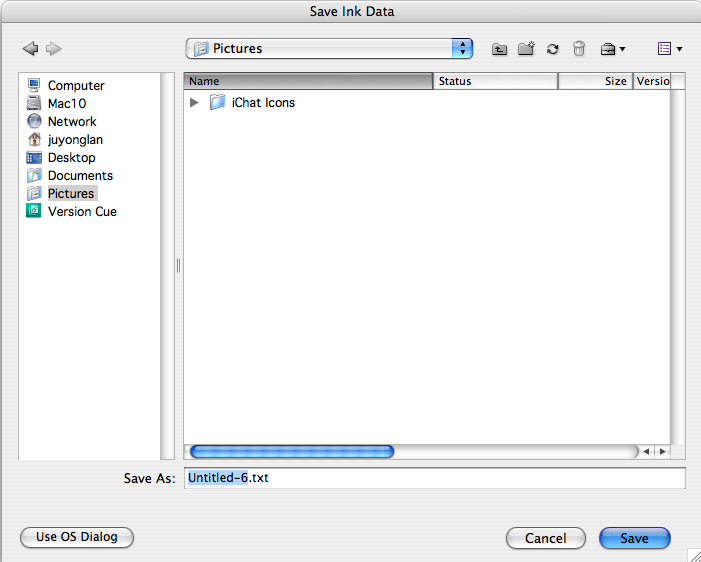The width and height of the screenshot is (701, 562).
Task: Click the Back navigation arrow
Action: pos(30,48)
